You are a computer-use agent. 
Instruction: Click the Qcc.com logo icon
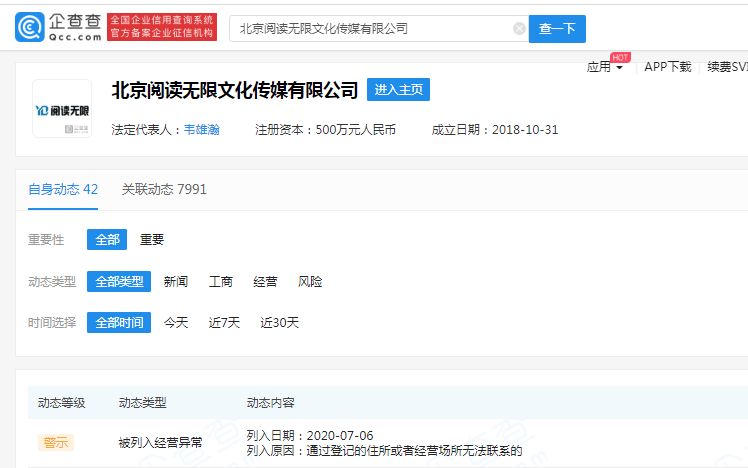point(30,27)
